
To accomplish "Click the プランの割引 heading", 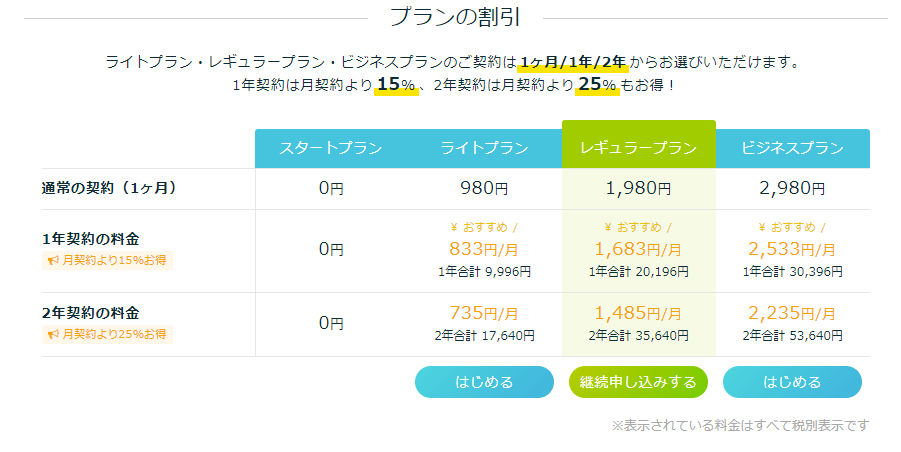I will coord(455,17).
